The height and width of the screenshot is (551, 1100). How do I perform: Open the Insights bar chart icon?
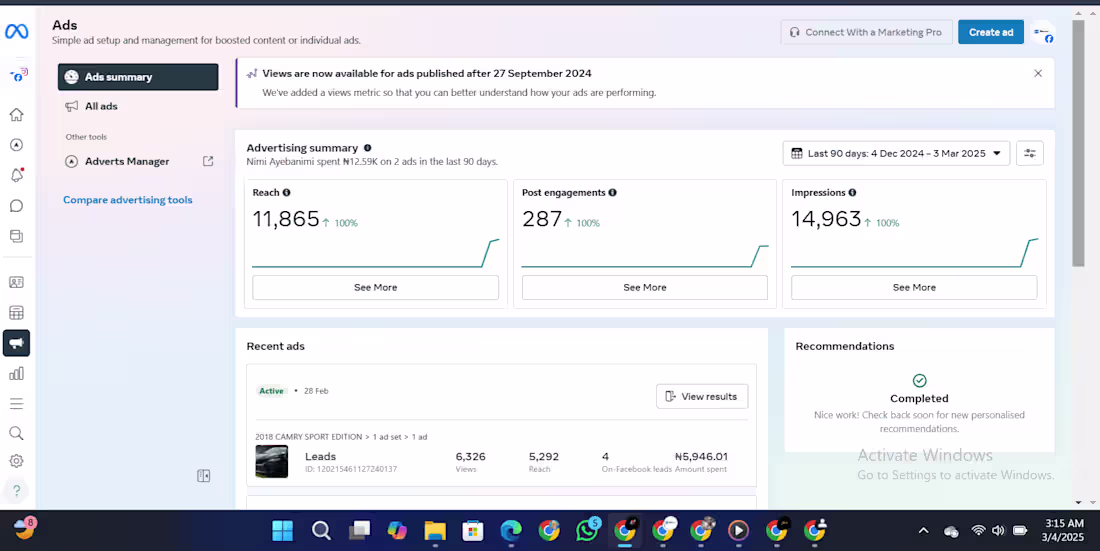[x=16, y=373]
